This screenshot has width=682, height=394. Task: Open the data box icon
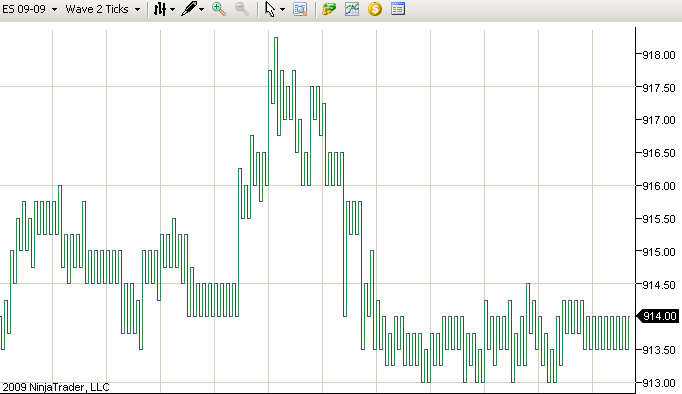tap(300, 9)
